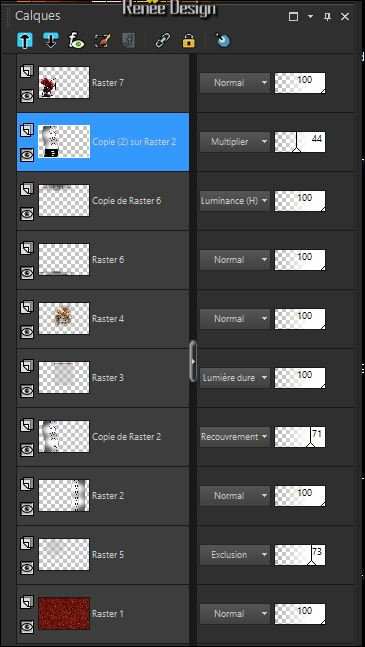Click the move layer down arrow icon
The width and height of the screenshot is (365, 647).
50,41
